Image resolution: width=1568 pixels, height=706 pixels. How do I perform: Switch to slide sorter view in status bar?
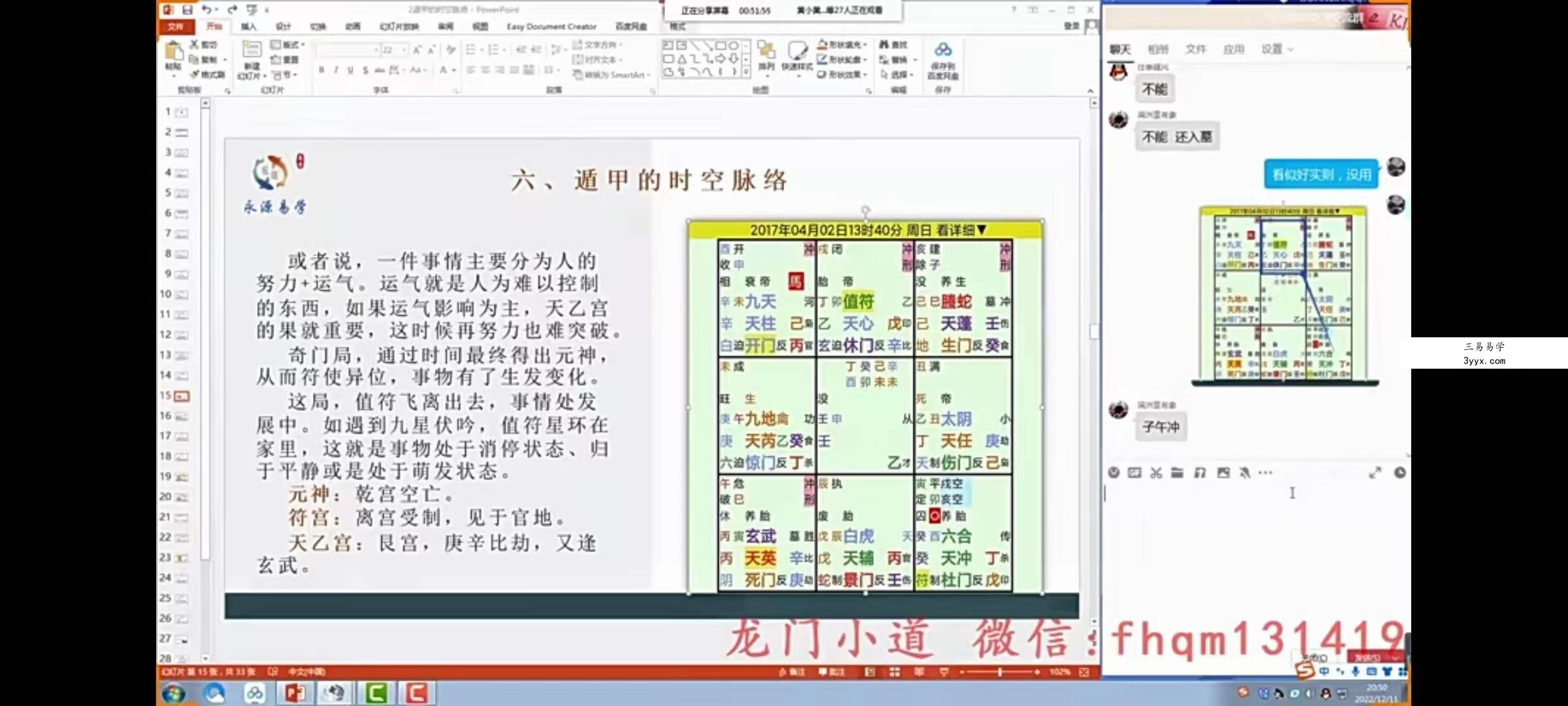click(894, 672)
